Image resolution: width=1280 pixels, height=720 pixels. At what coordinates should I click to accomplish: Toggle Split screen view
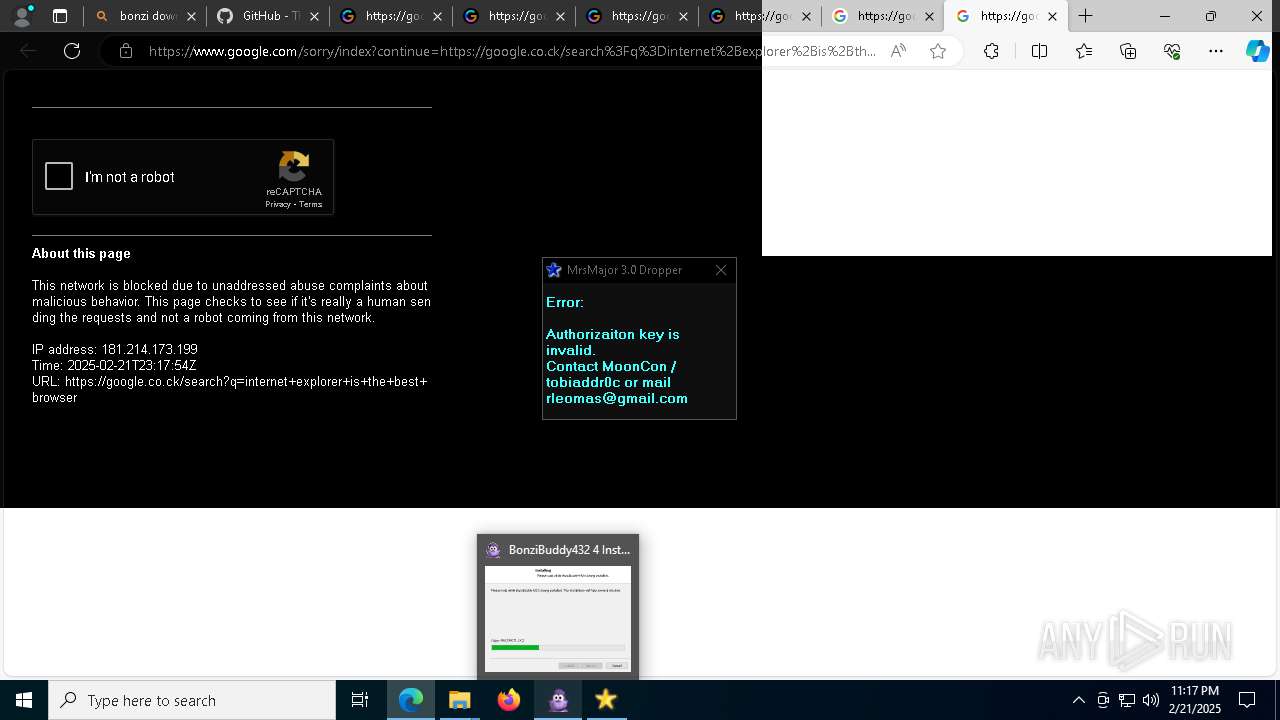pyautogui.click(x=1039, y=51)
